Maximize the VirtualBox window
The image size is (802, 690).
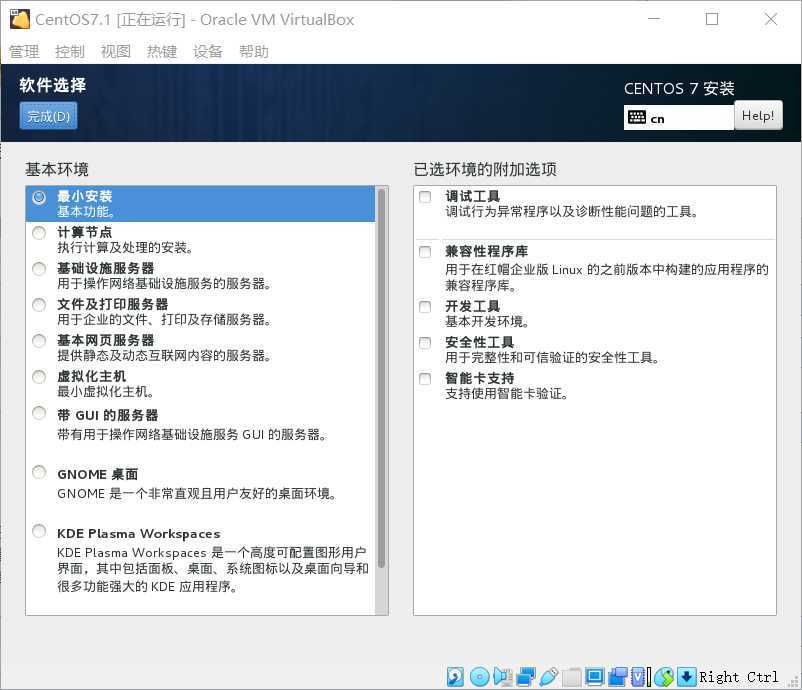(x=711, y=19)
